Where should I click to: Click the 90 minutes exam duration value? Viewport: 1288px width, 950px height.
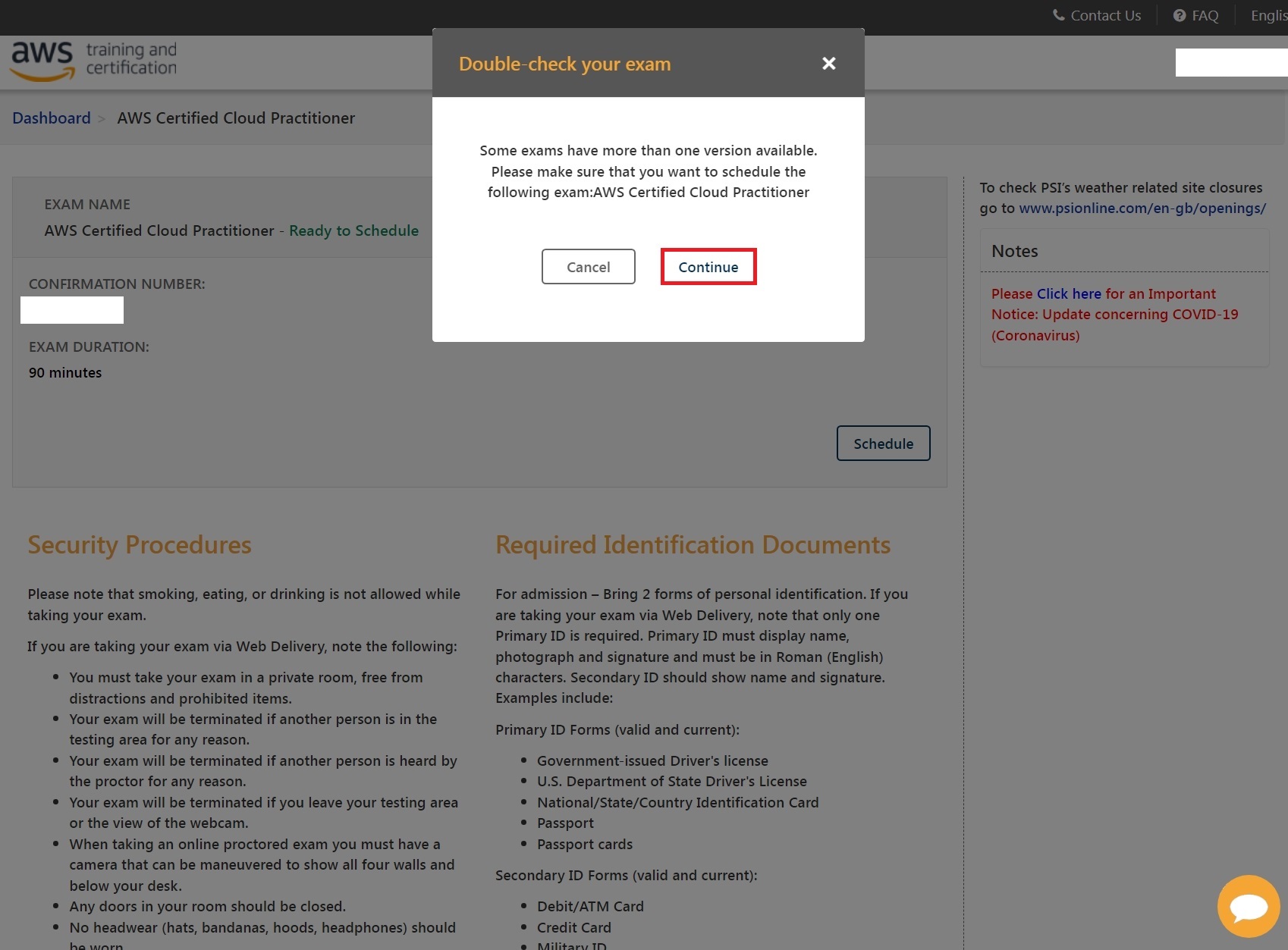65,372
